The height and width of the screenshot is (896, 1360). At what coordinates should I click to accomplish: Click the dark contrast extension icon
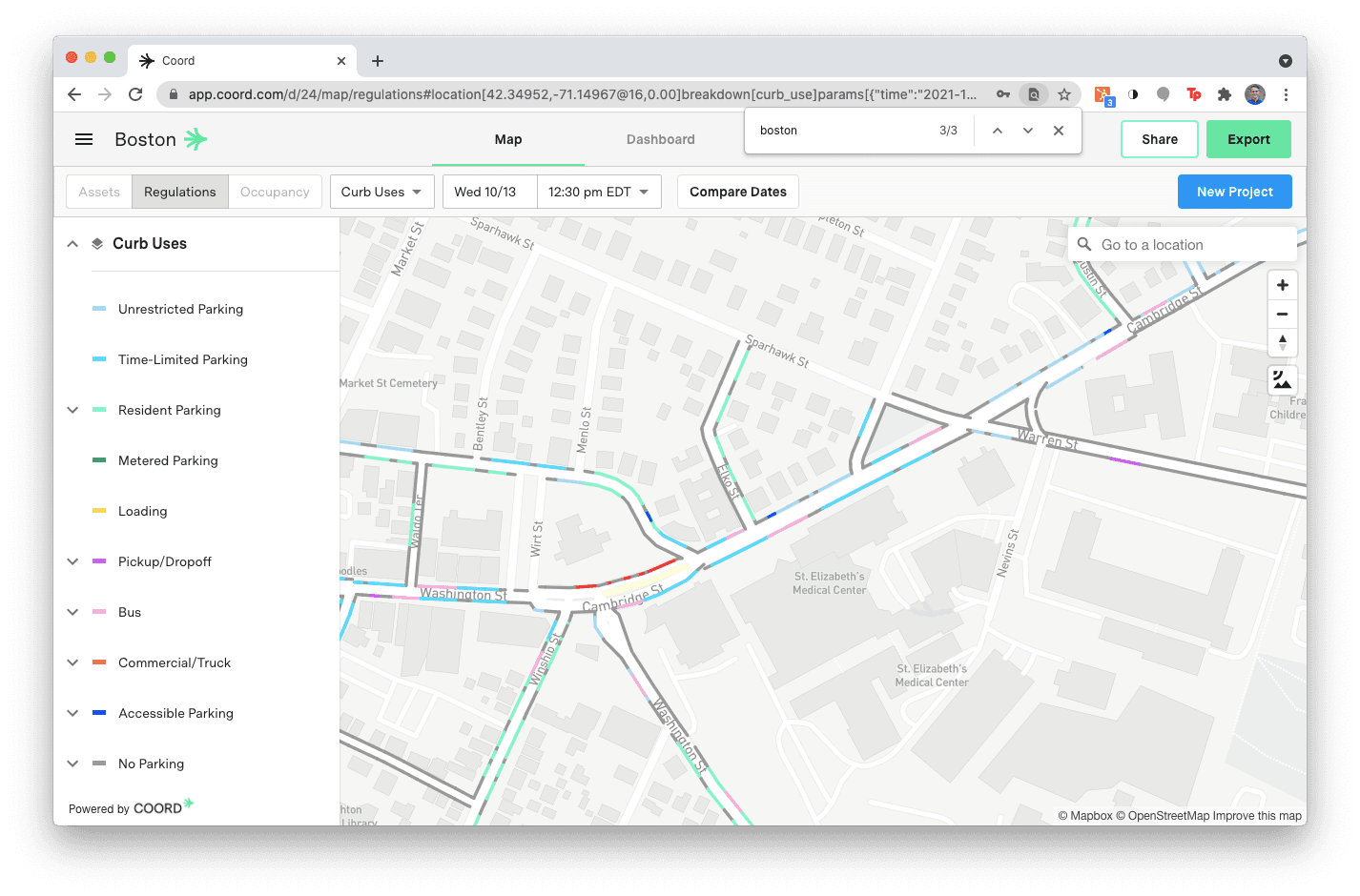pyautogui.click(x=1133, y=94)
